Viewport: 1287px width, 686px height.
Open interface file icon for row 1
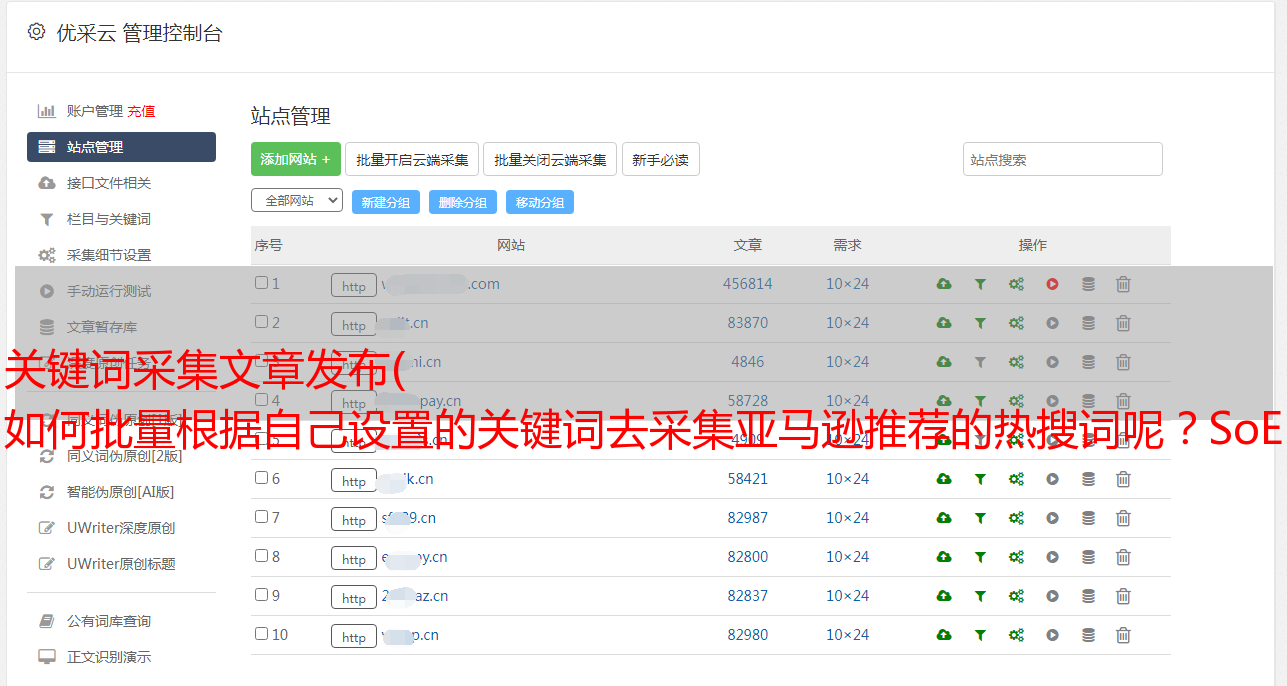click(944, 284)
